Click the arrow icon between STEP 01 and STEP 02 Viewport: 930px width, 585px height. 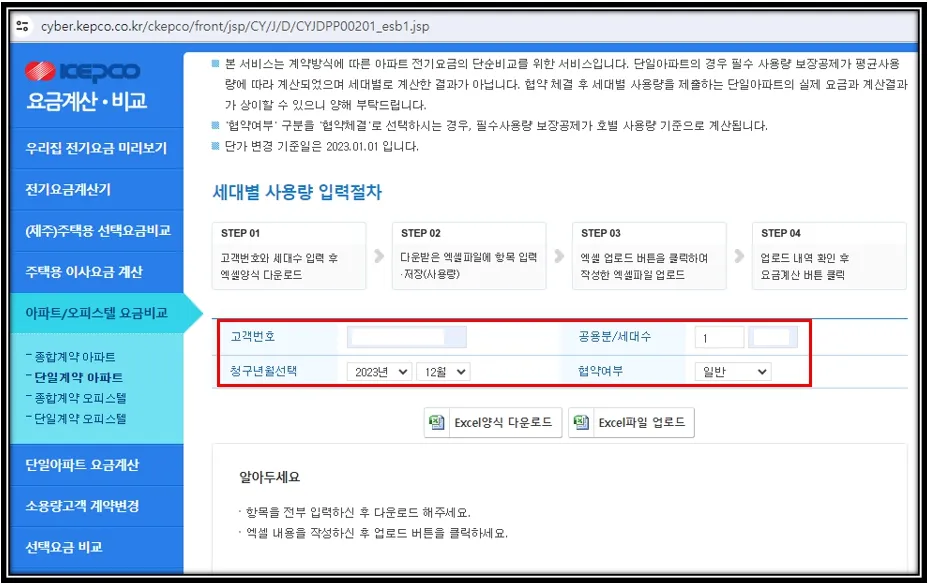379,255
